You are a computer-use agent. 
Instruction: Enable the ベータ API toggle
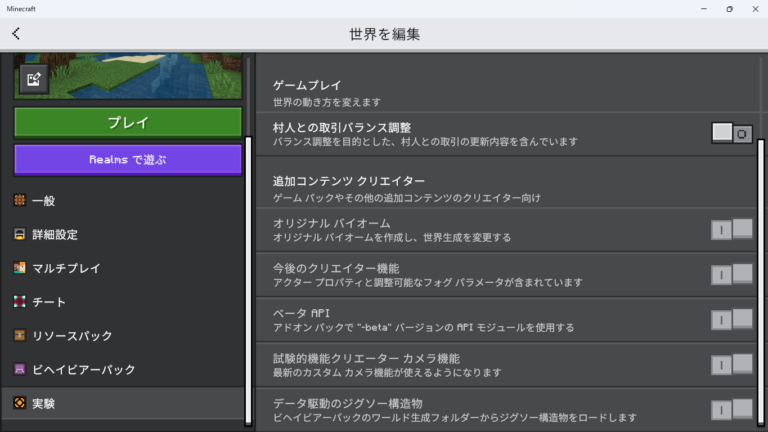[x=731, y=319]
